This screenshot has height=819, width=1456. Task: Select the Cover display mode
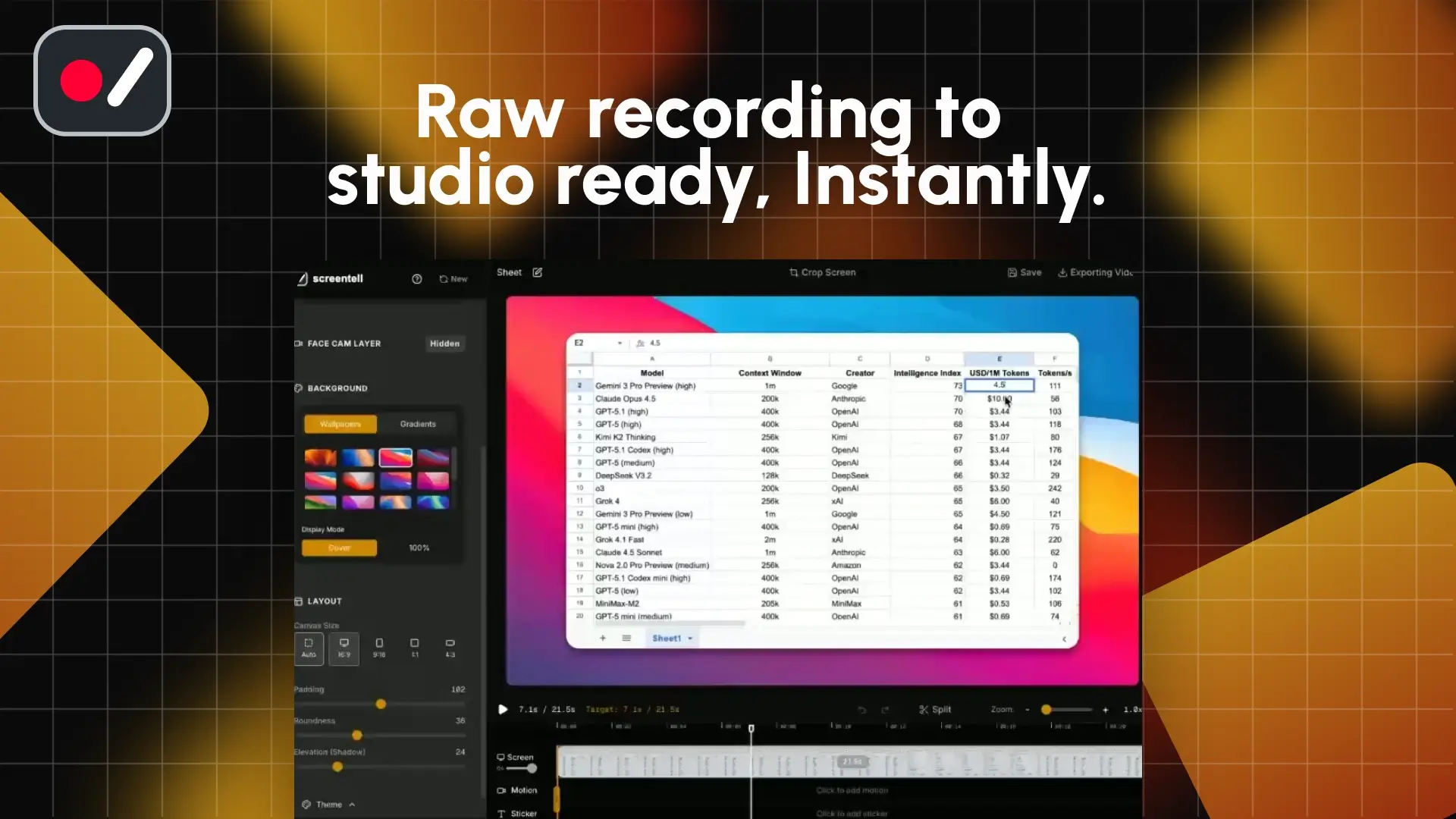pyautogui.click(x=339, y=548)
